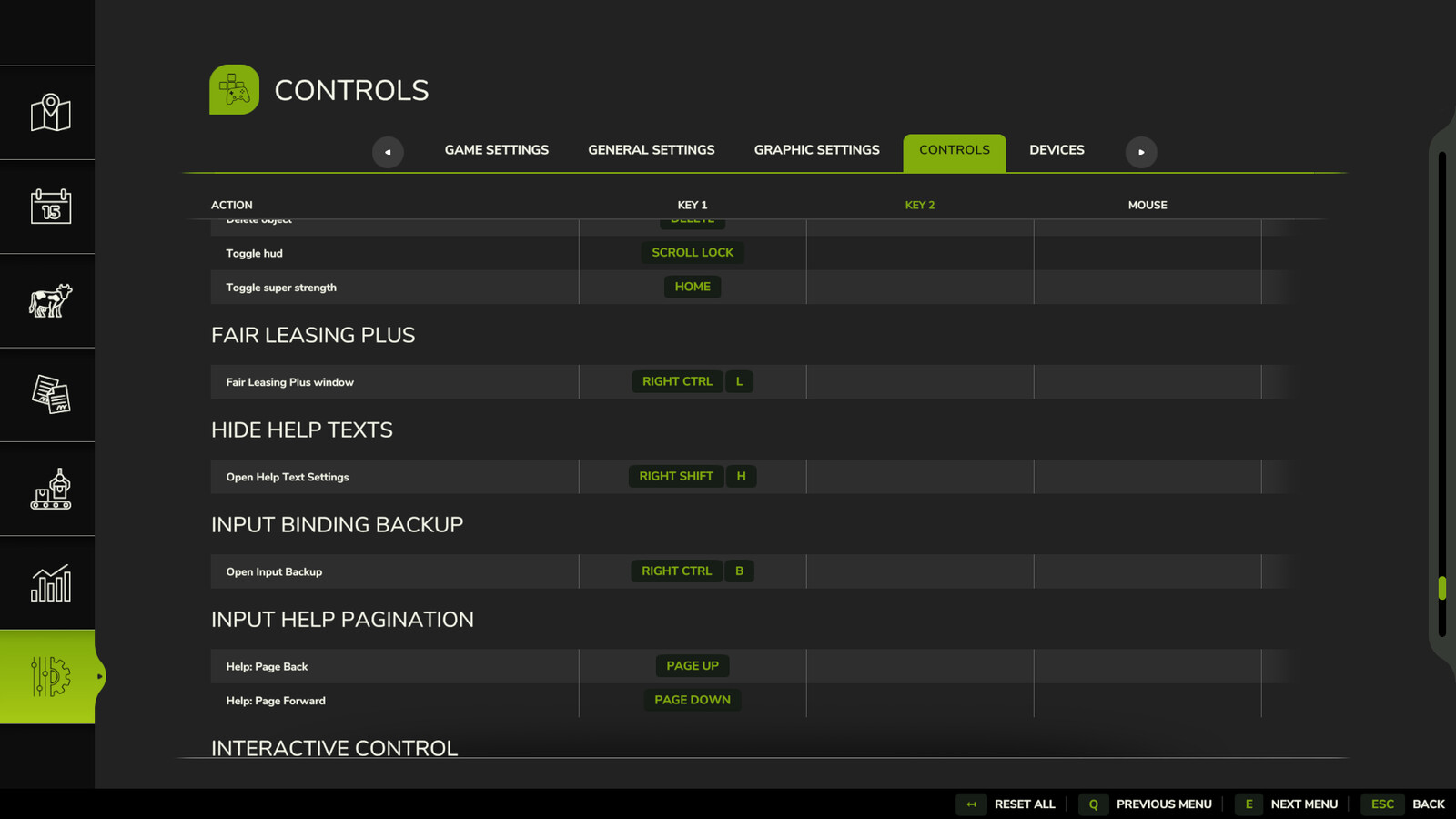This screenshot has height=819, width=1456.
Task: Switch to the GAME SETTINGS tab
Action: click(496, 149)
